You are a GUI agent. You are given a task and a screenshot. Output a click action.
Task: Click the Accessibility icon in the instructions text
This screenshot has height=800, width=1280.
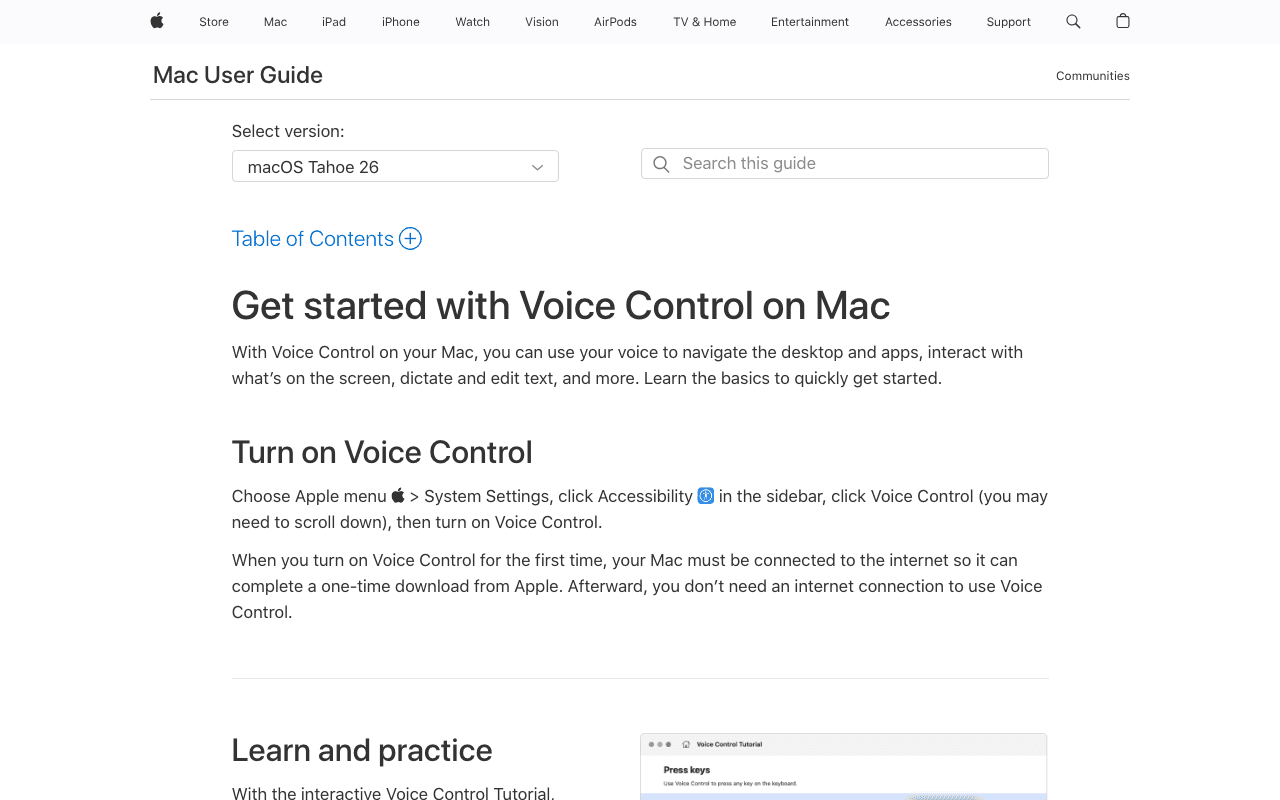(706, 496)
